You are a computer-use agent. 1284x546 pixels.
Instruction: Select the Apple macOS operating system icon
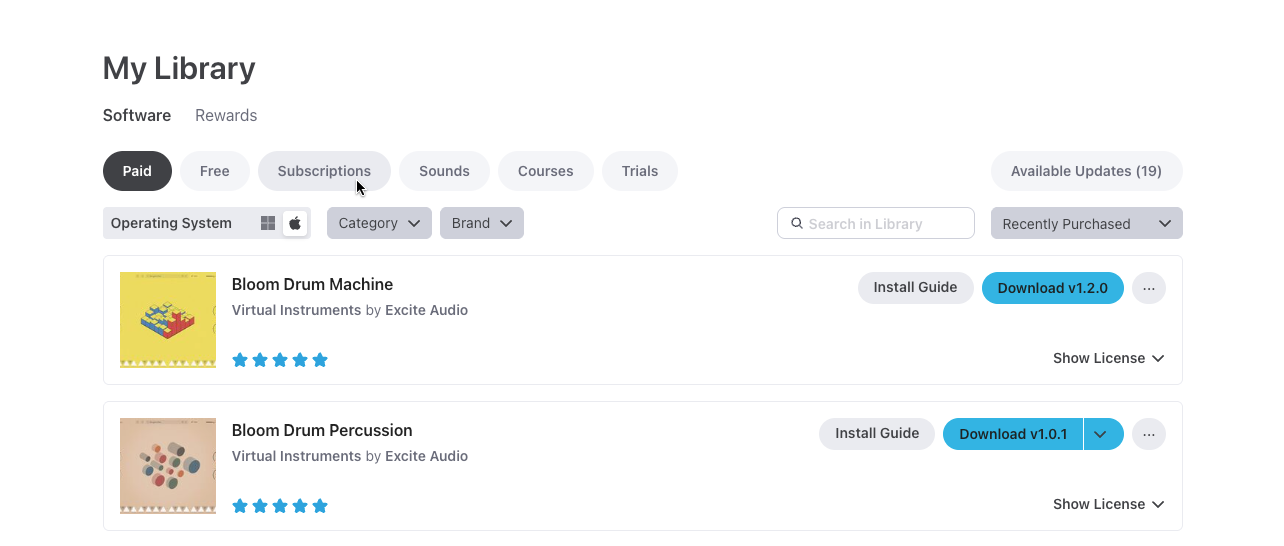pos(295,223)
